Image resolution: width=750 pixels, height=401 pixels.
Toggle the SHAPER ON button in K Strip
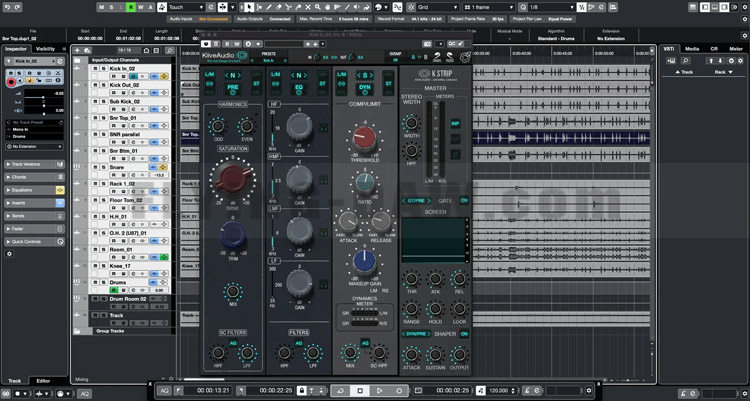pos(463,334)
